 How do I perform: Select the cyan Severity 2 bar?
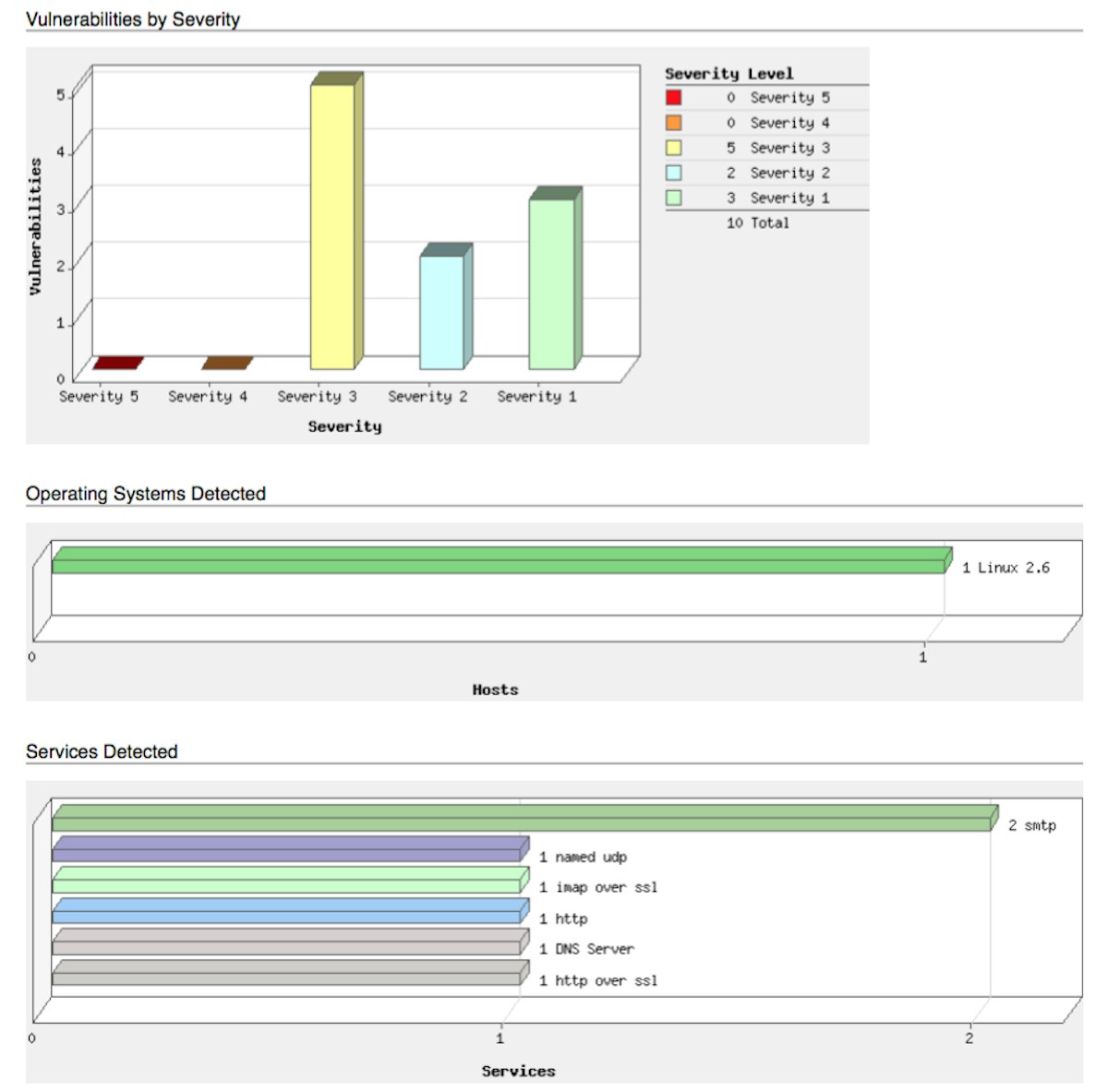(x=446, y=306)
